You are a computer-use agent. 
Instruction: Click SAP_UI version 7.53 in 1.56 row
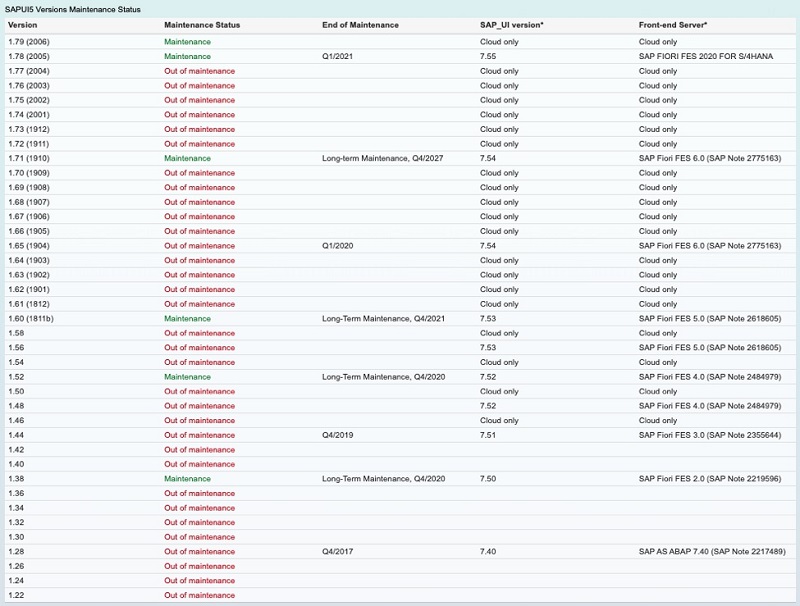(x=488, y=347)
